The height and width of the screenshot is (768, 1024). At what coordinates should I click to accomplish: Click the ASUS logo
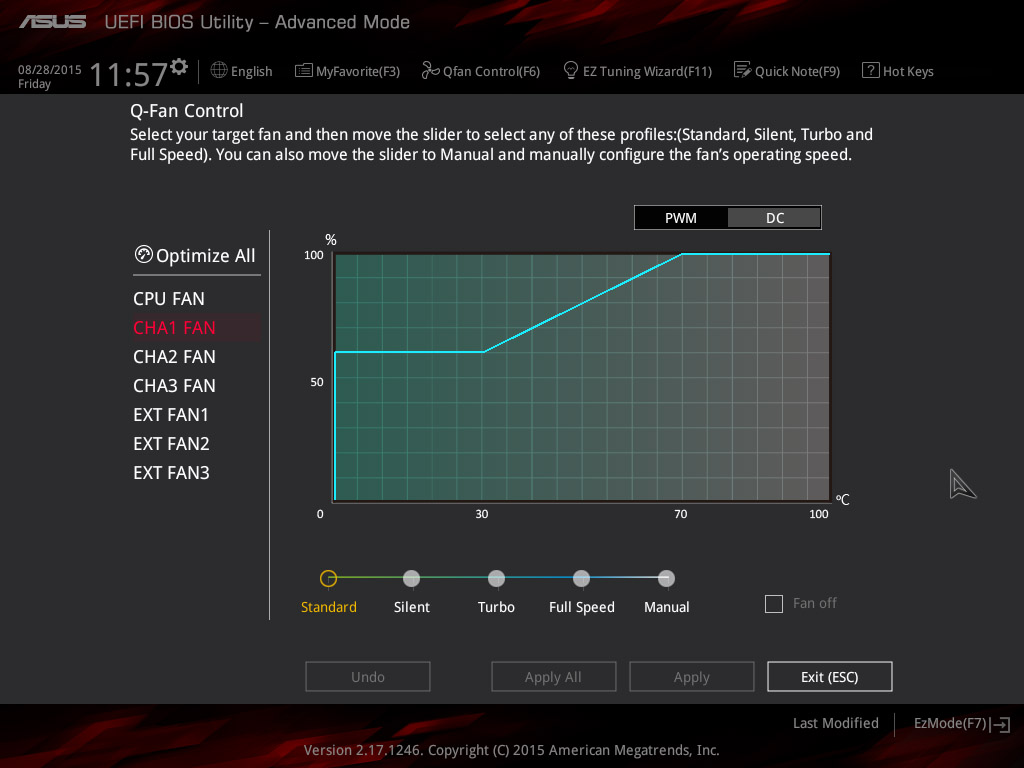pyautogui.click(x=52, y=22)
